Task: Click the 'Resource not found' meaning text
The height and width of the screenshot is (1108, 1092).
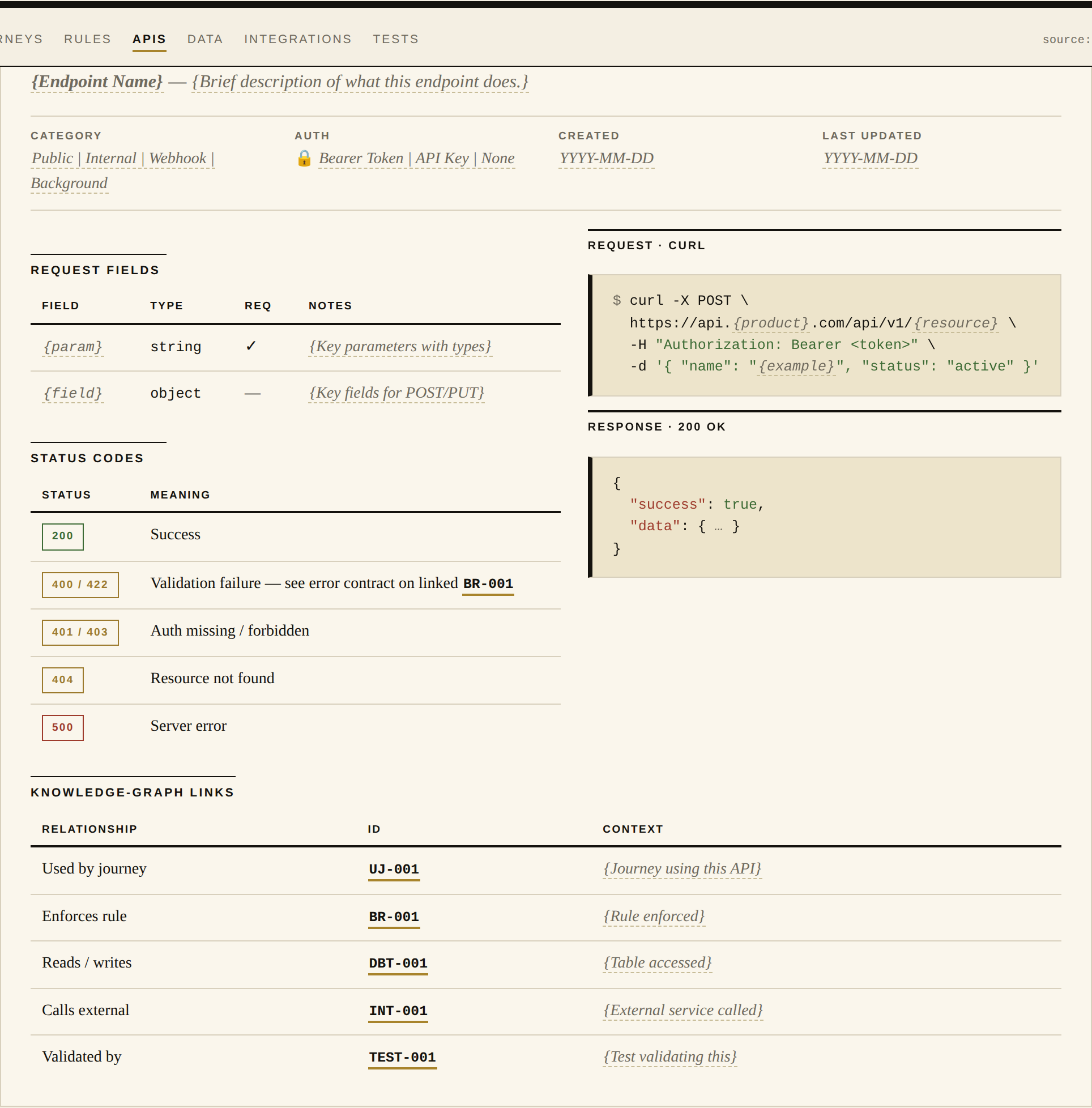Action: tap(212, 679)
